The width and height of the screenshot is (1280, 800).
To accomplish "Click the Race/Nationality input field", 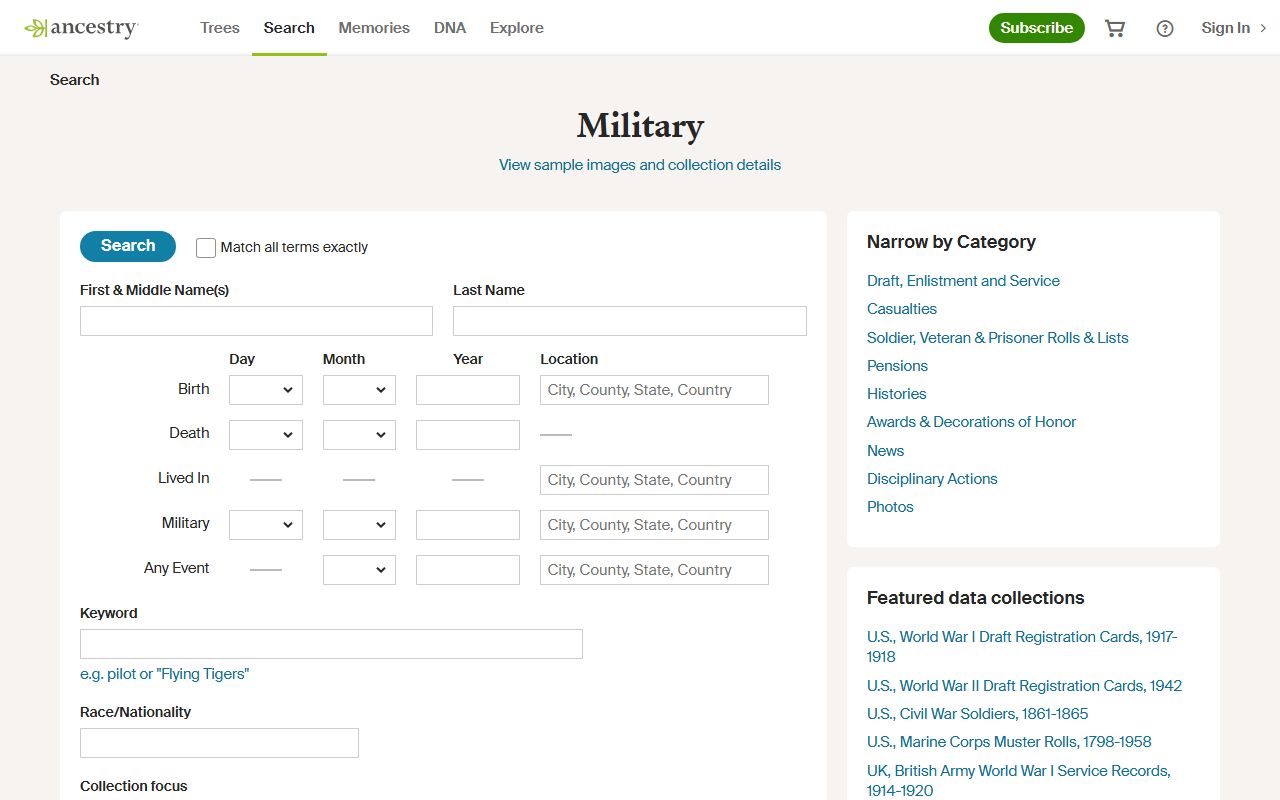I will (219, 743).
